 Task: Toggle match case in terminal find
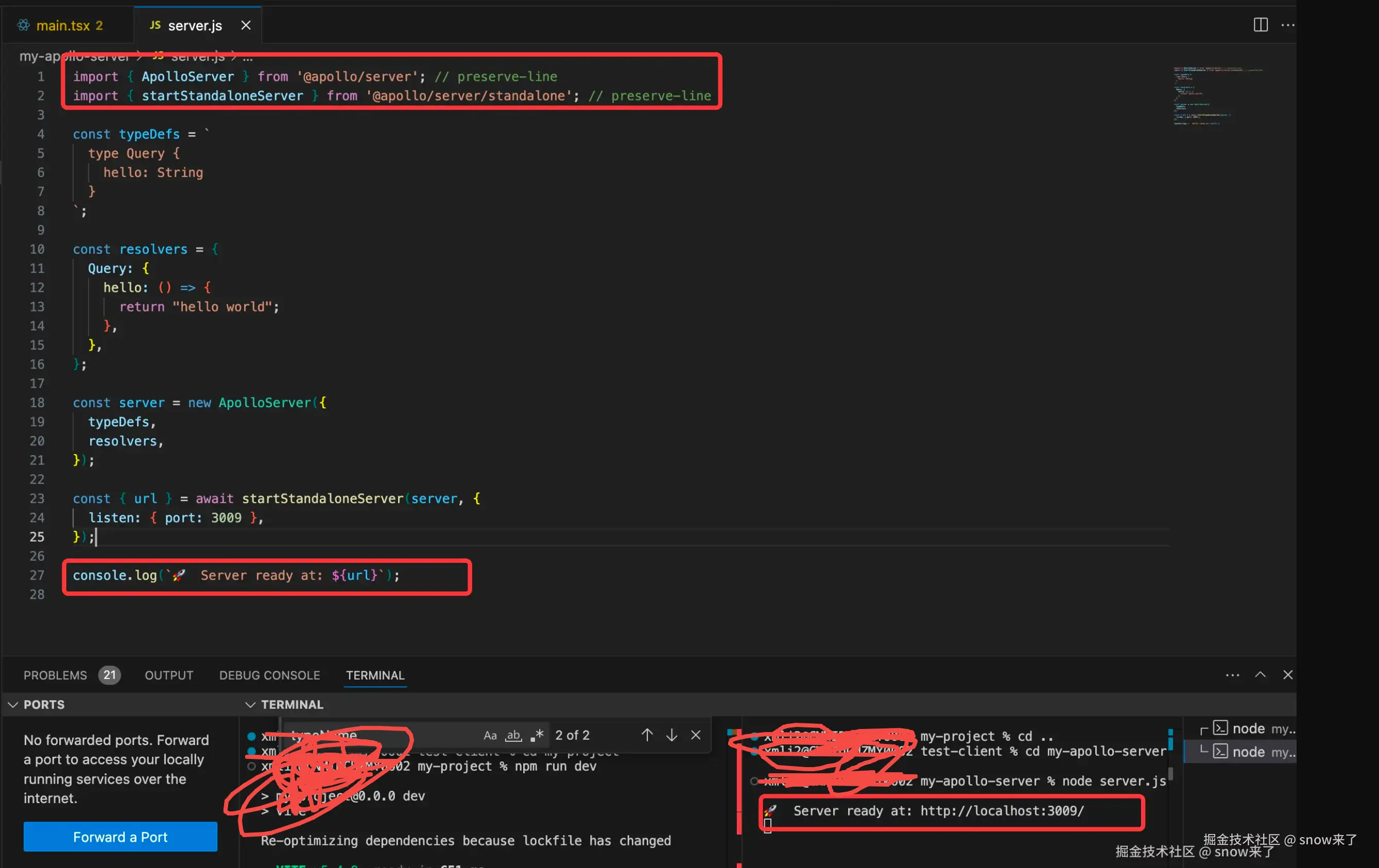tap(490, 735)
